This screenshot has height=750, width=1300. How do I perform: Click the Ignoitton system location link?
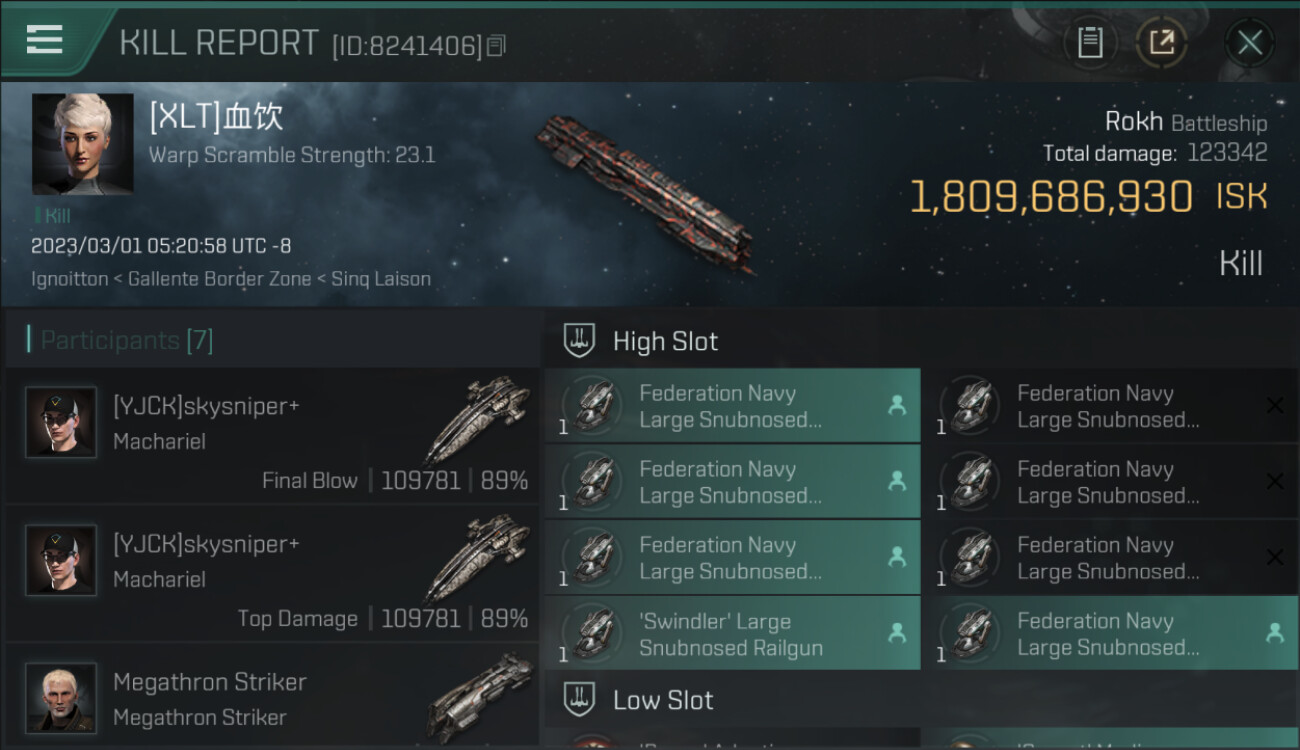pos(69,279)
